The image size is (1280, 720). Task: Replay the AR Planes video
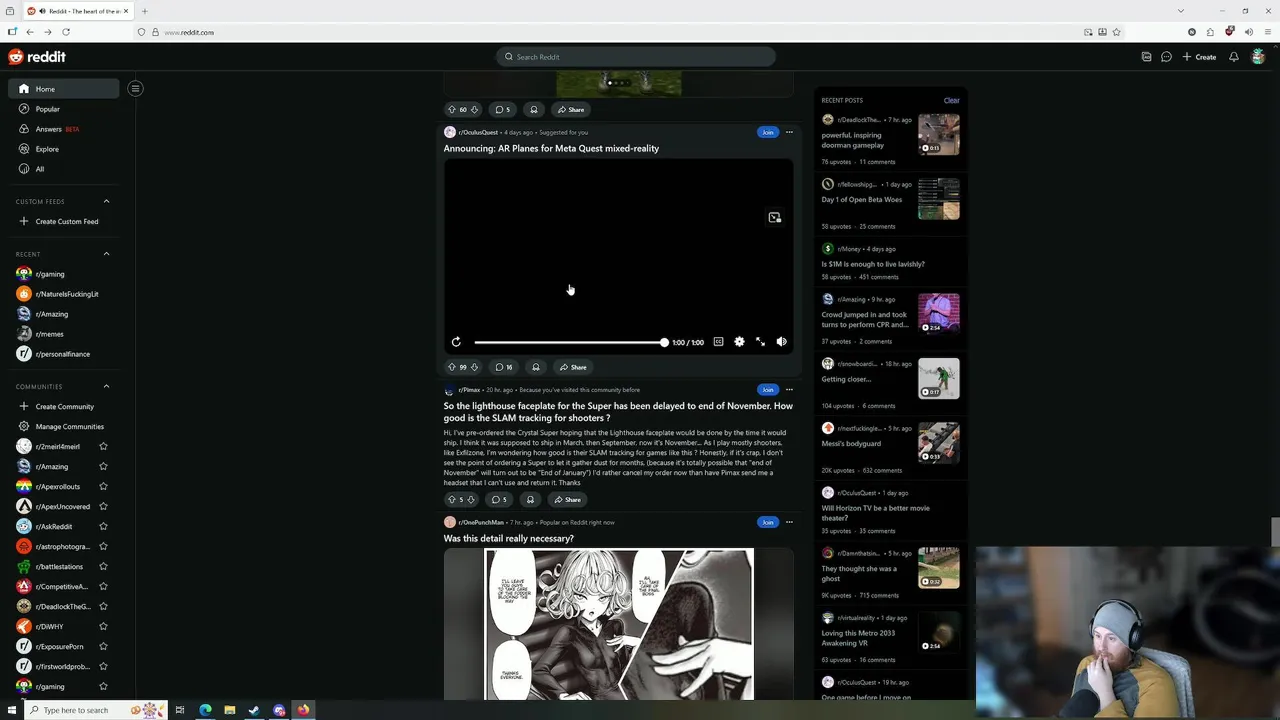click(456, 342)
